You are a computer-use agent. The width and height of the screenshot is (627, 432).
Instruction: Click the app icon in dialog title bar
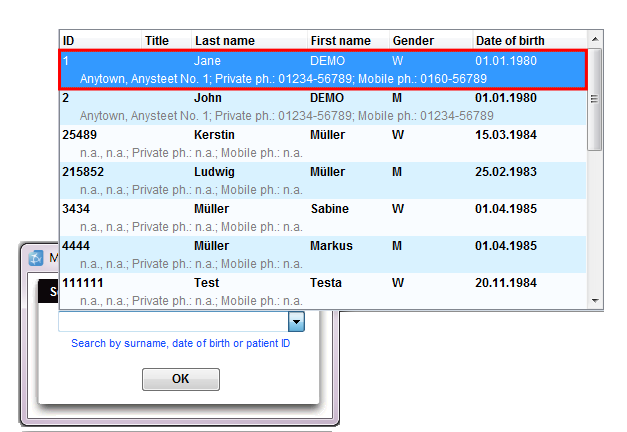36,258
